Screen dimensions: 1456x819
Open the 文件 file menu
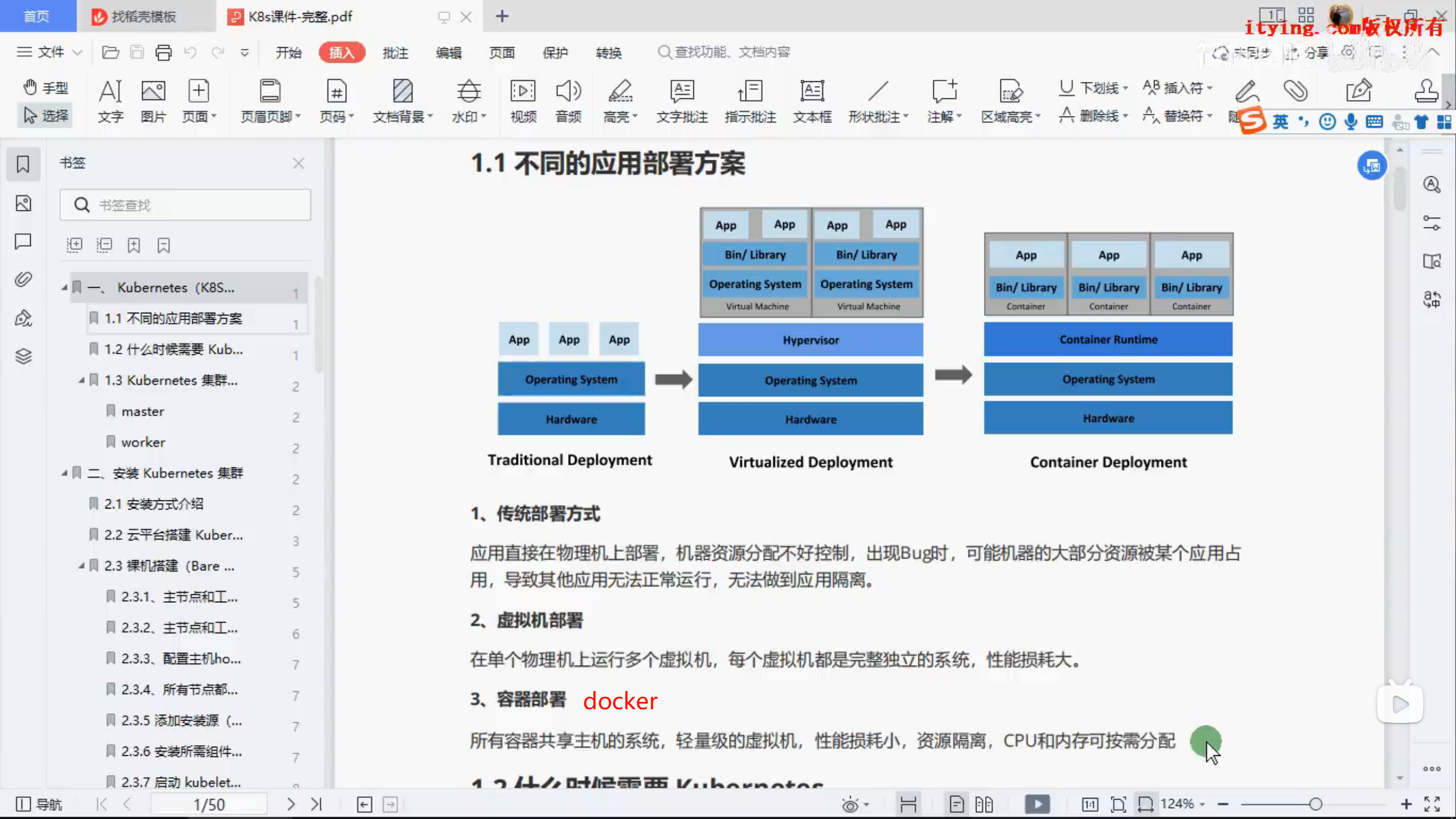pos(49,52)
